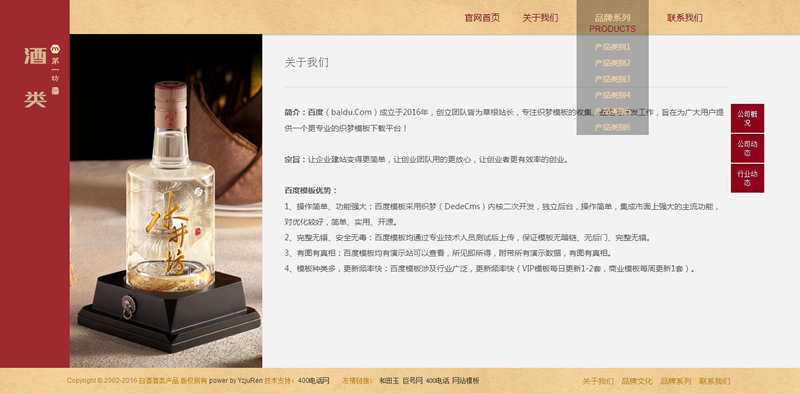The height and width of the screenshot is (393, 800).
Task: Pick 产品类别6 from the dropdown list
Action: pos(612,127)
